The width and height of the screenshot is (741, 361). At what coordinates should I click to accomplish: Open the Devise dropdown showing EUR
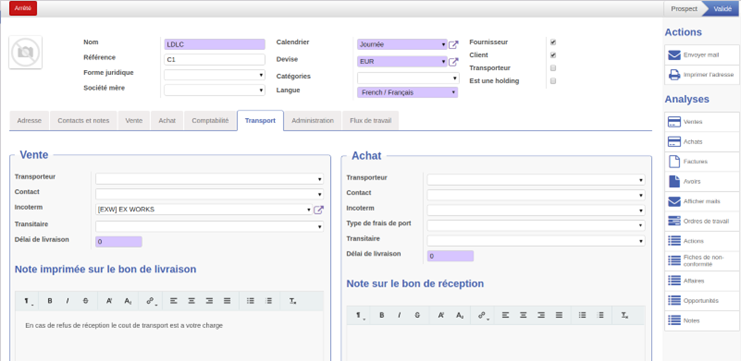click(x=402, y=61)
